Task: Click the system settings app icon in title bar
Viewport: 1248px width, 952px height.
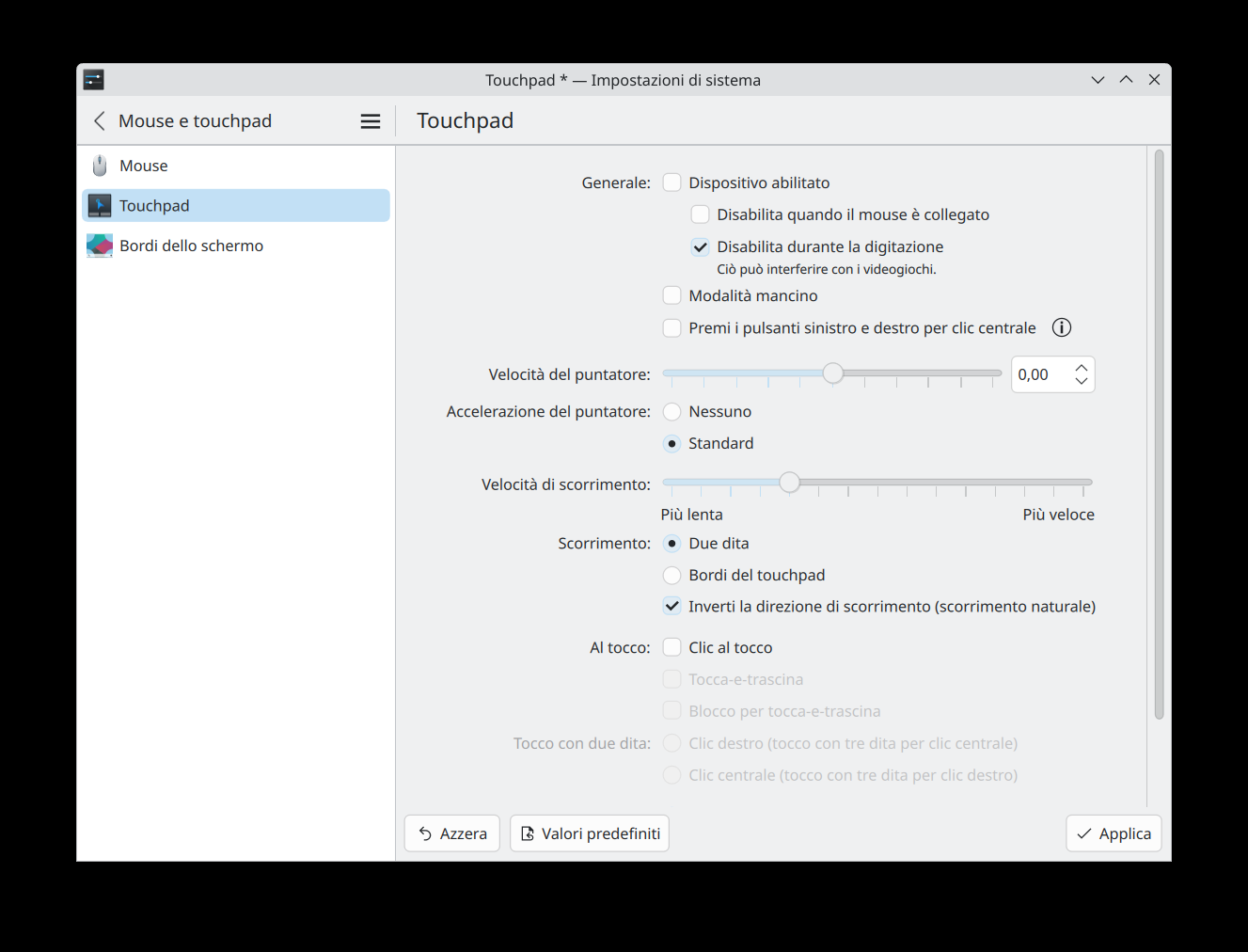Action: (93, 80)
